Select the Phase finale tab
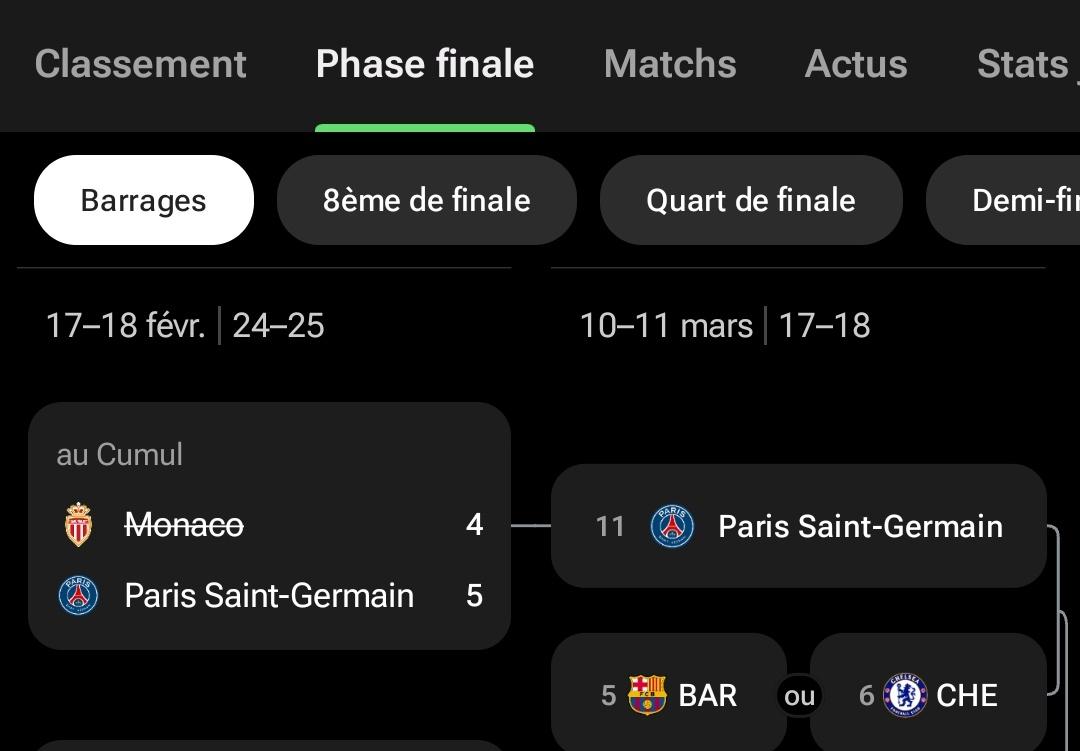The image size is (1080, 751). click(425, 65)
